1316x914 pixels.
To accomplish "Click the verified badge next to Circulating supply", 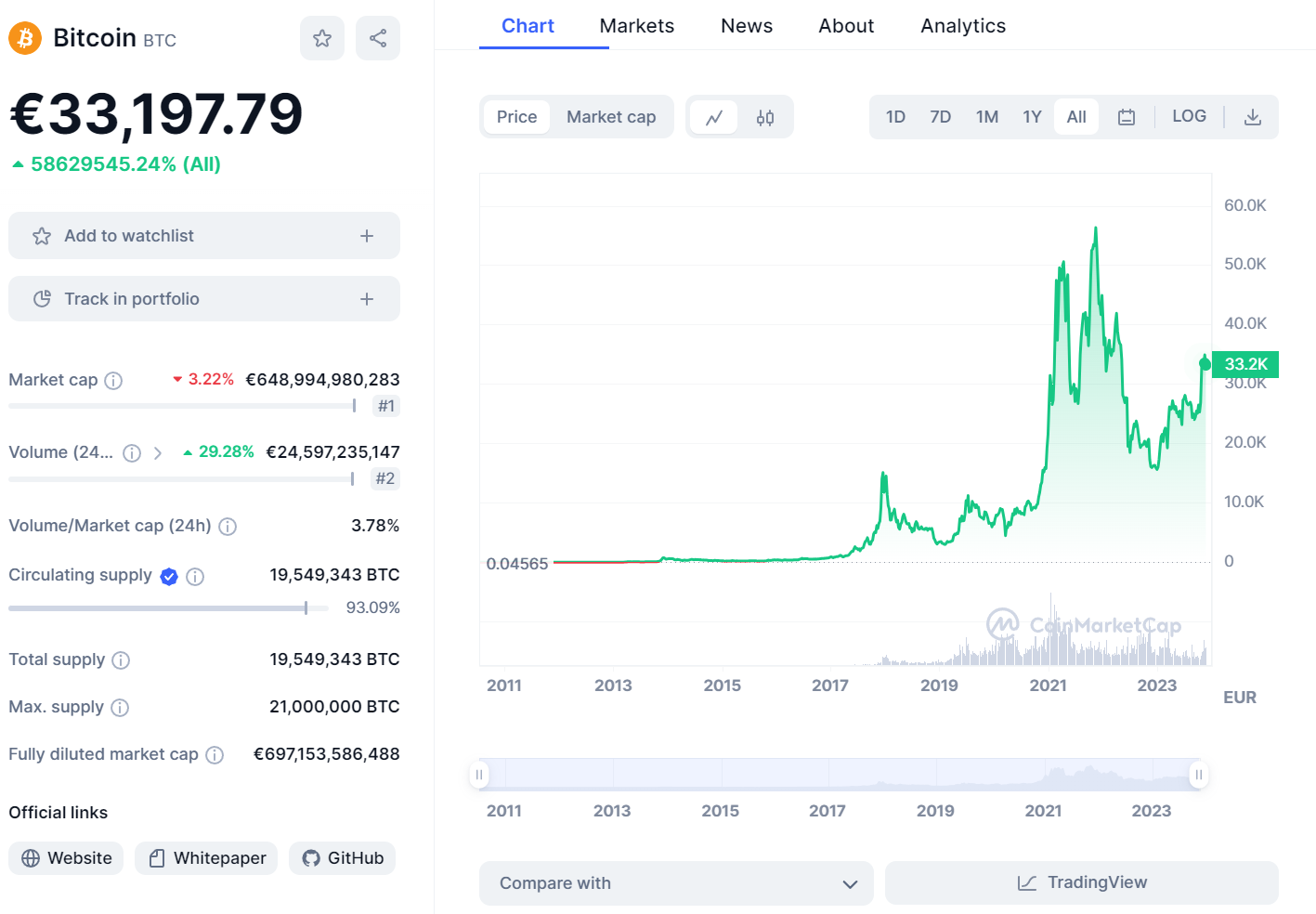I will tap(169, 576).
